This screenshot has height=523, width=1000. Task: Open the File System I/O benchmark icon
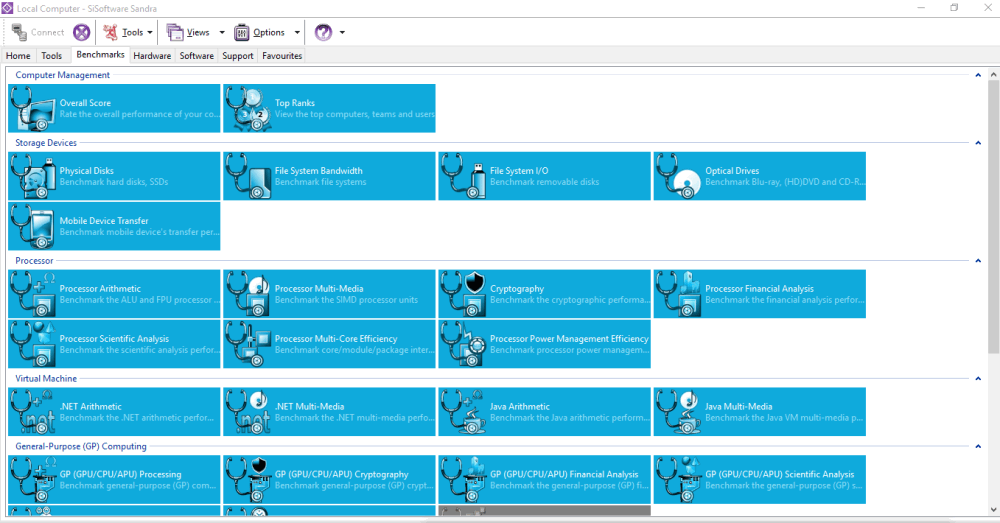tap(464, 176)
